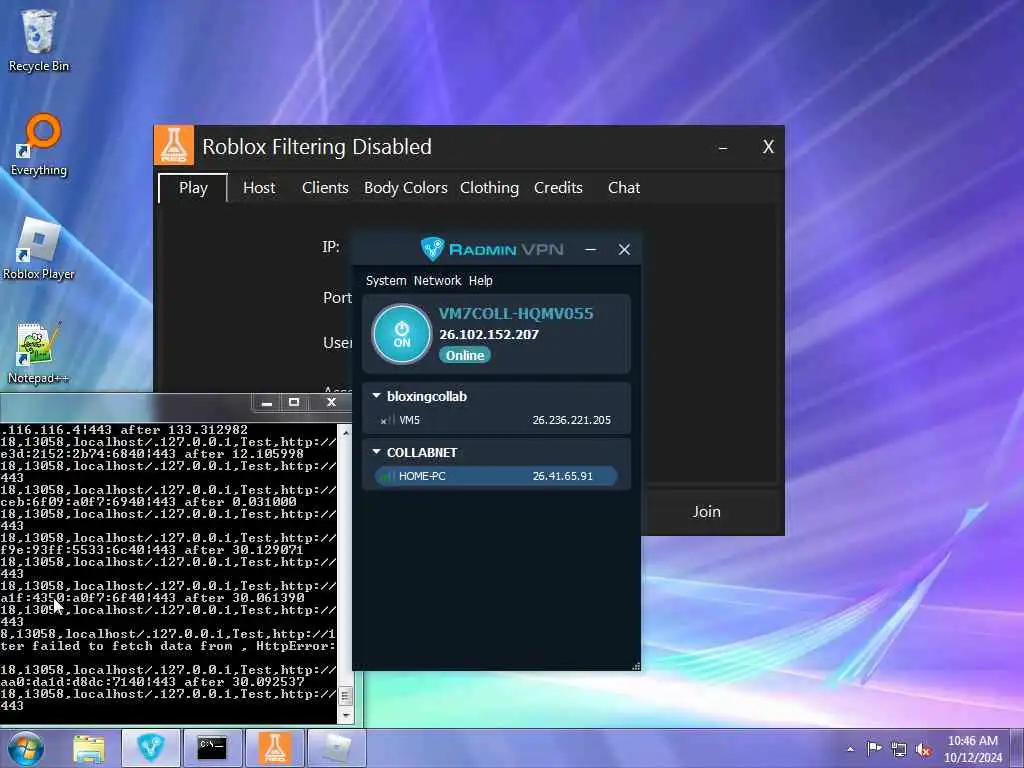Click the console scrollbar down arrow
Viewport: 1024px width, 768px height.
tap(345, 716)
